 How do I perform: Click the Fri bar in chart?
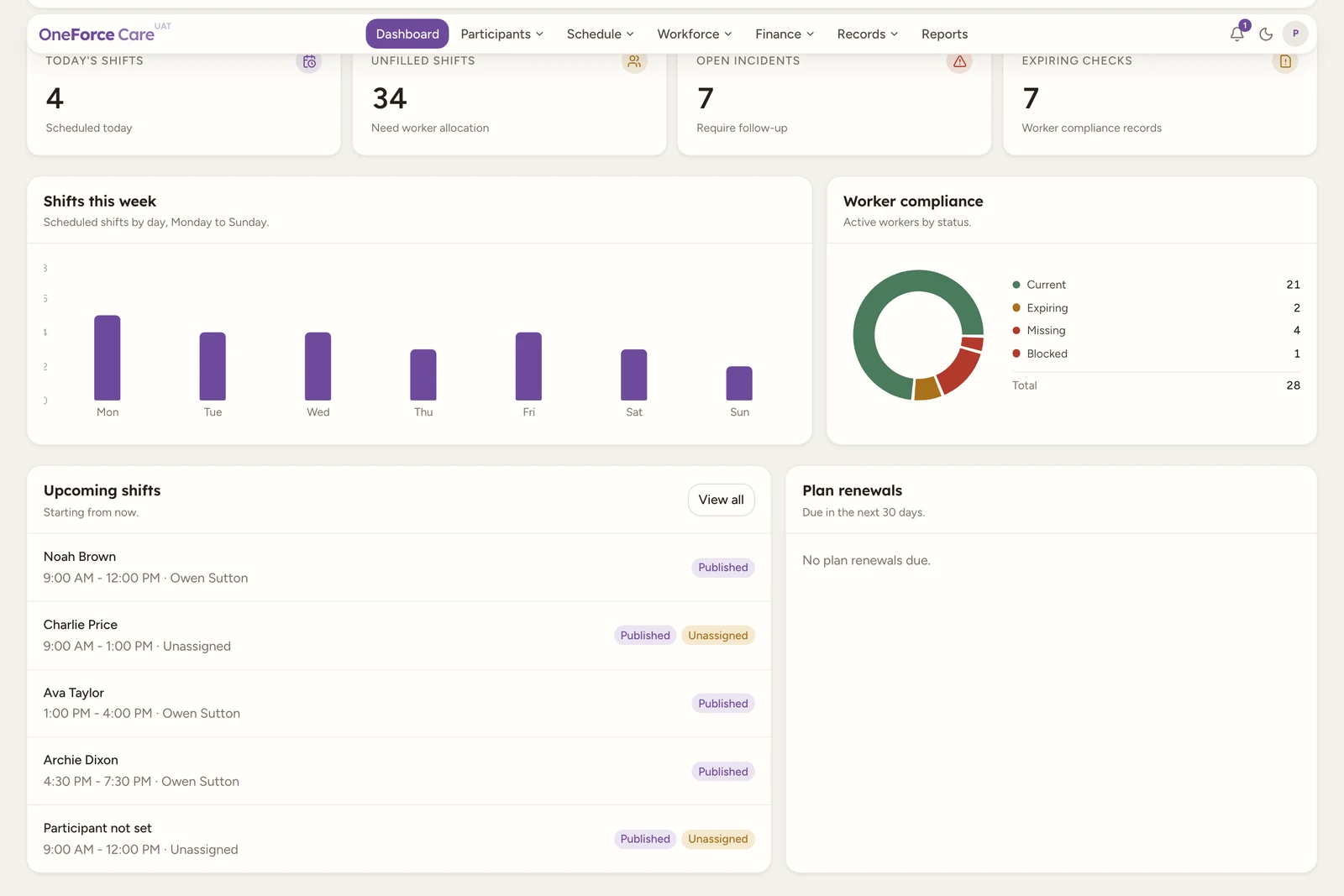click(528, 366)
